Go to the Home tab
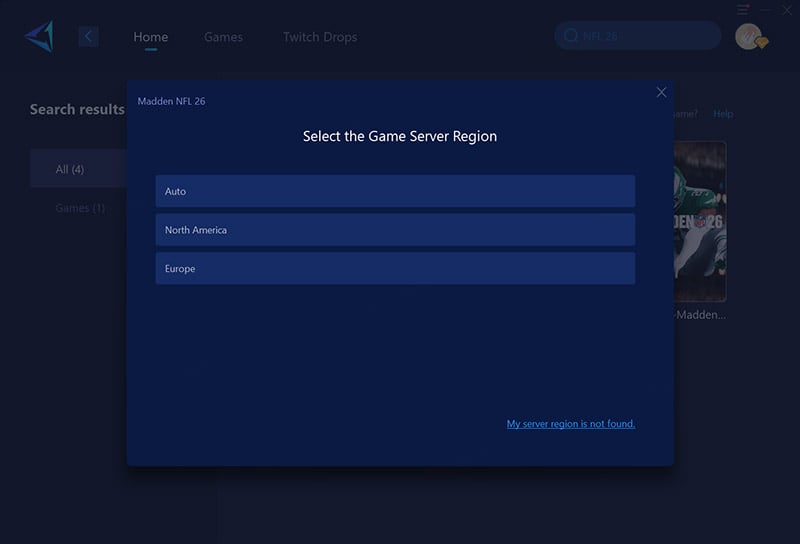800x544 pixels. click(x=151, y=37)
